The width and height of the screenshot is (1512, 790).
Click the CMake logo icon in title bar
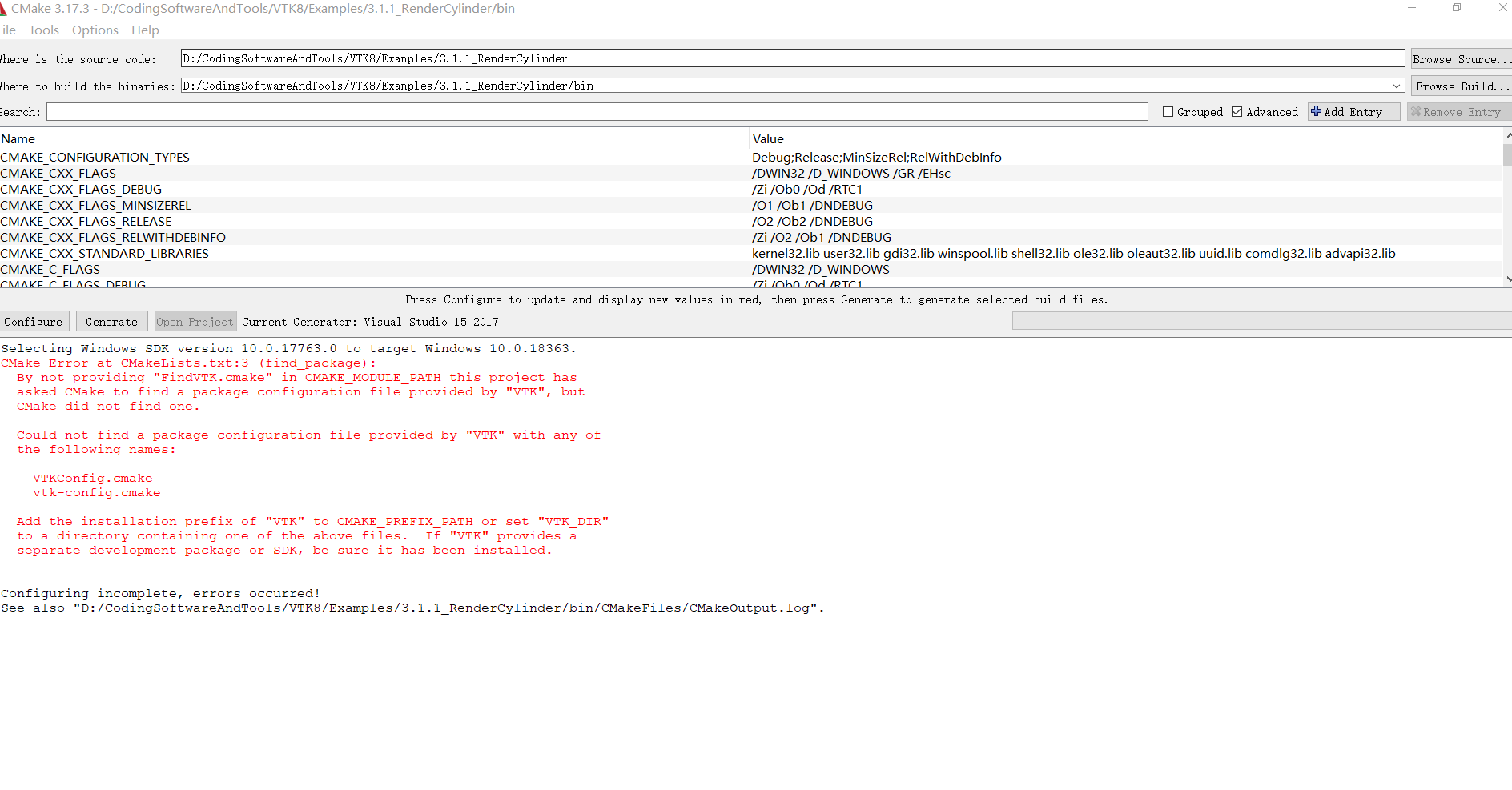tap(2, 9)
